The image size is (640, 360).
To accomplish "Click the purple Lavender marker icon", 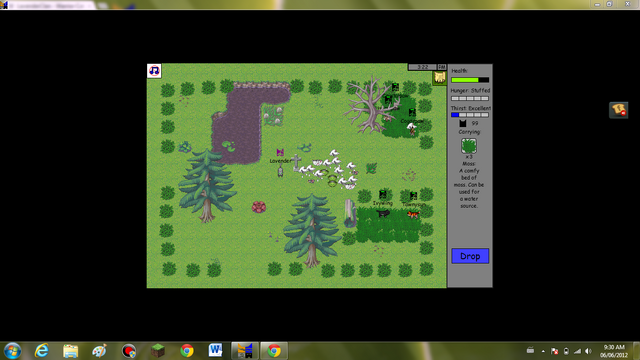I will tap(280, 152).
